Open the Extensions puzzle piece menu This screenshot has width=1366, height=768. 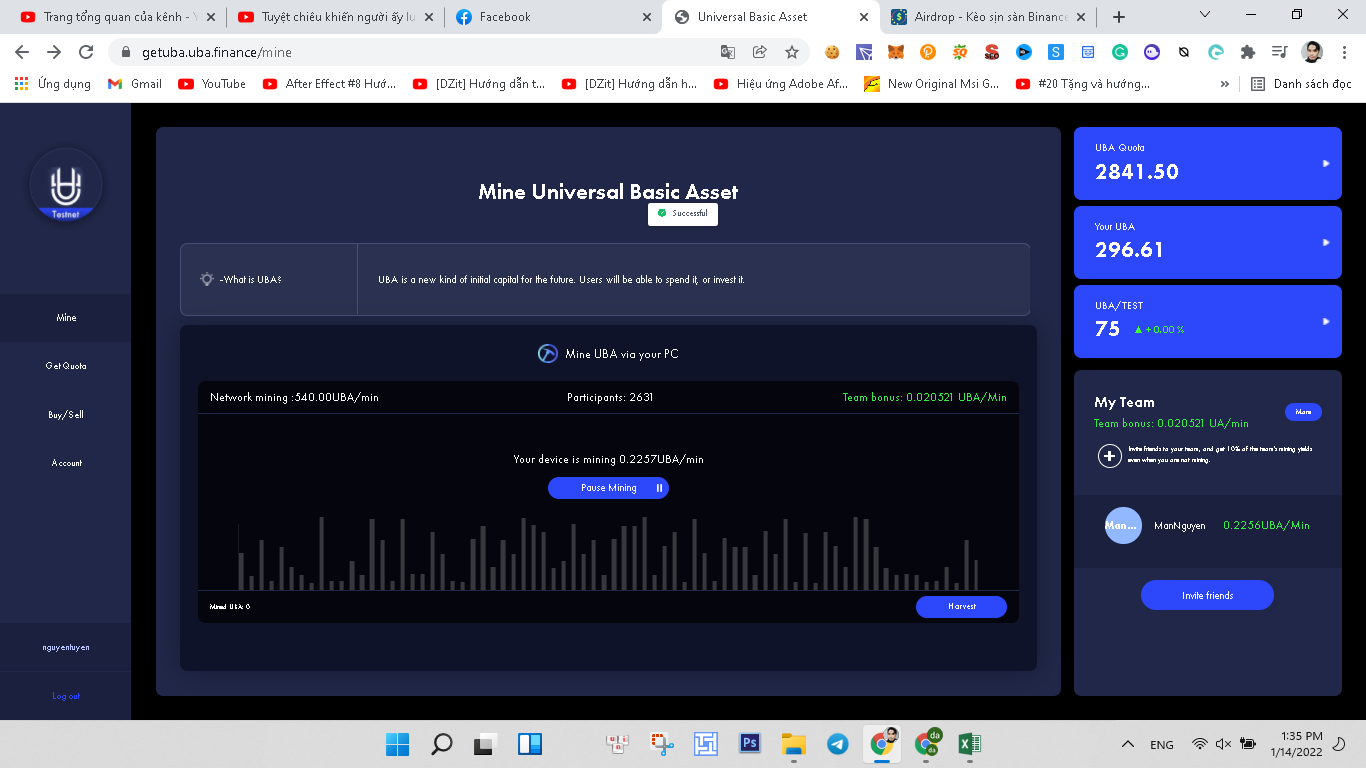tap(1247, 52)
